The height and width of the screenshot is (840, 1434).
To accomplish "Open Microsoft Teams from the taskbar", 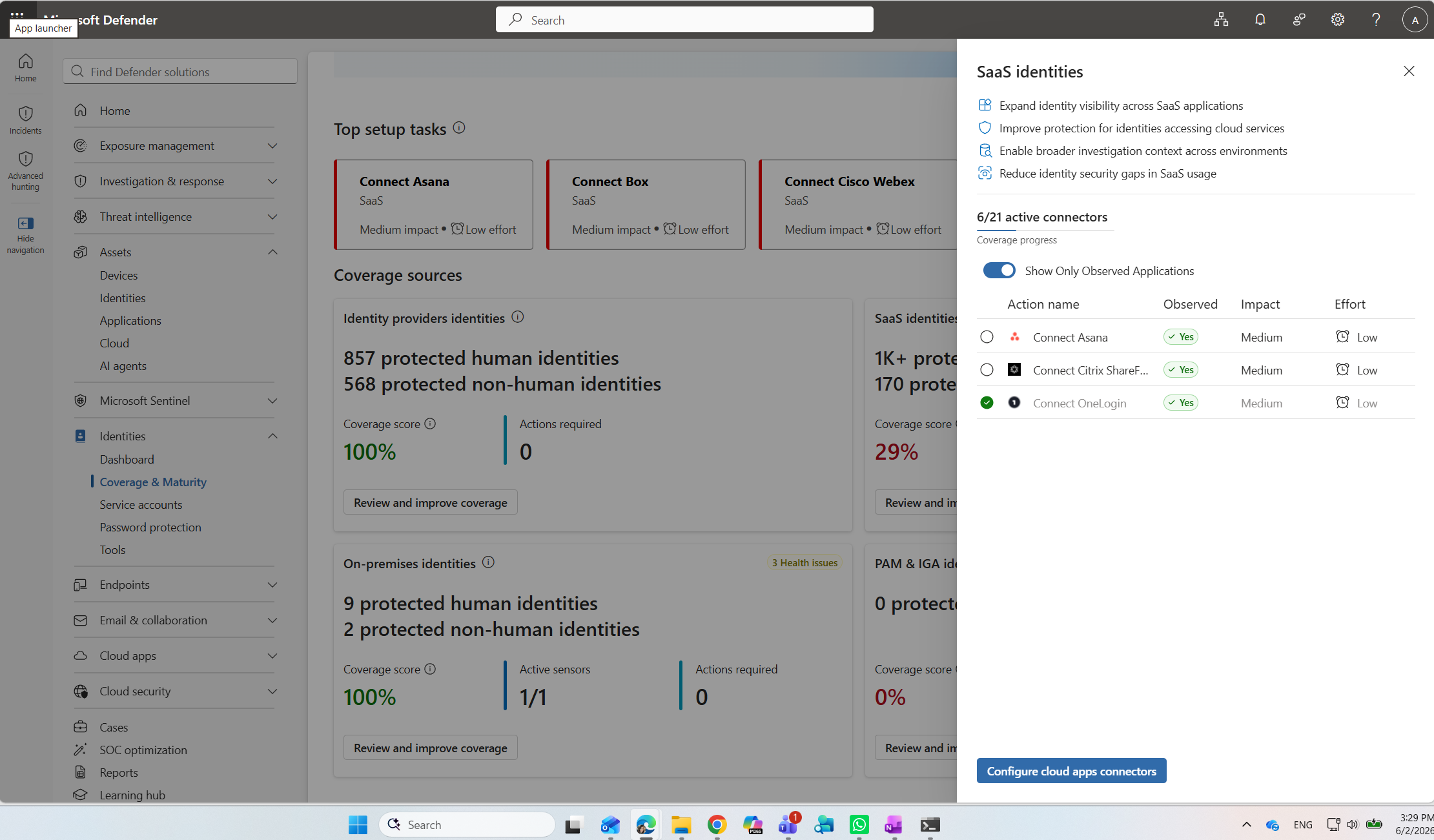I will 788,825.
